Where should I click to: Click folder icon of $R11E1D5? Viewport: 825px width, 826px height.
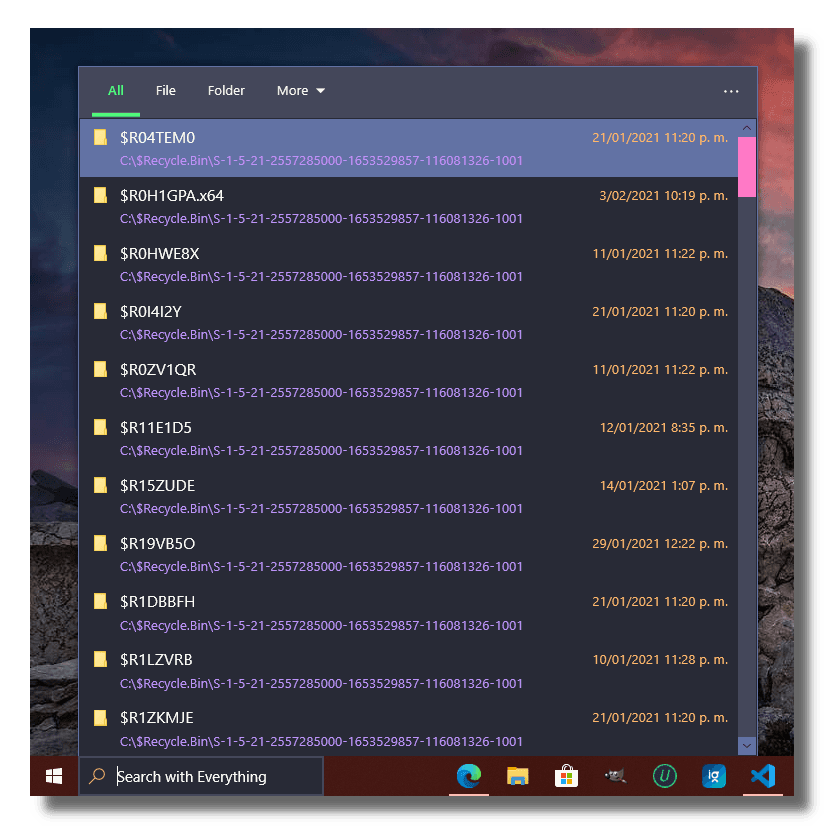click(x=100, y=427)
